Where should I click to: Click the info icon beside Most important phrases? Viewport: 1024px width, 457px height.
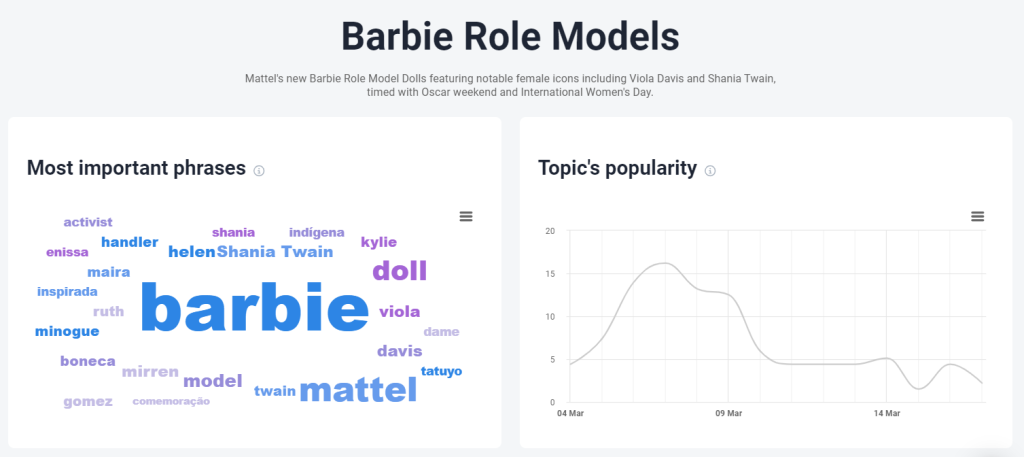(x=259, y=171)
